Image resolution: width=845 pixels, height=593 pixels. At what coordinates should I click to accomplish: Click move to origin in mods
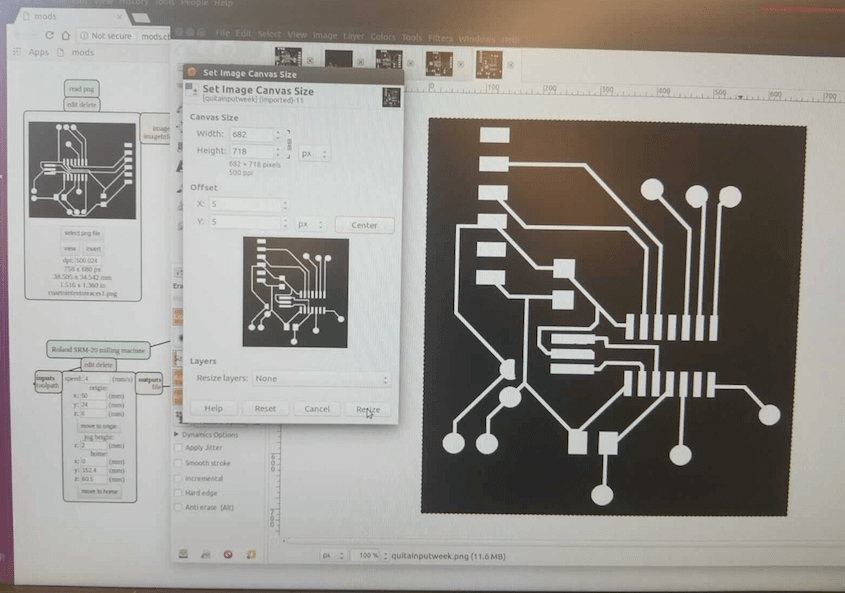click(x=98, y=426)
